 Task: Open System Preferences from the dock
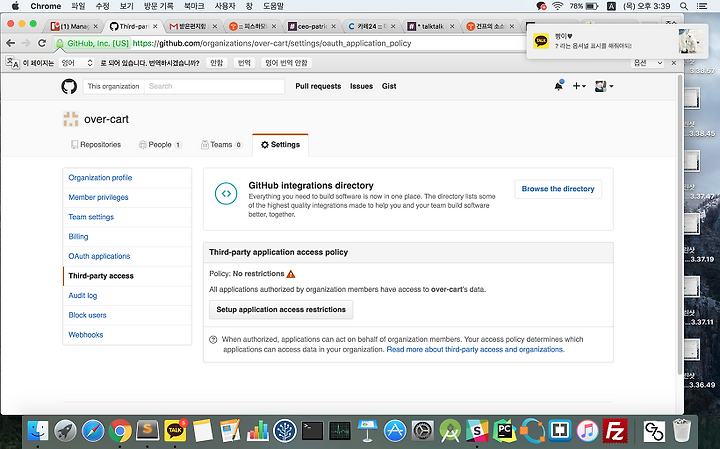click(x=422, y=431)
